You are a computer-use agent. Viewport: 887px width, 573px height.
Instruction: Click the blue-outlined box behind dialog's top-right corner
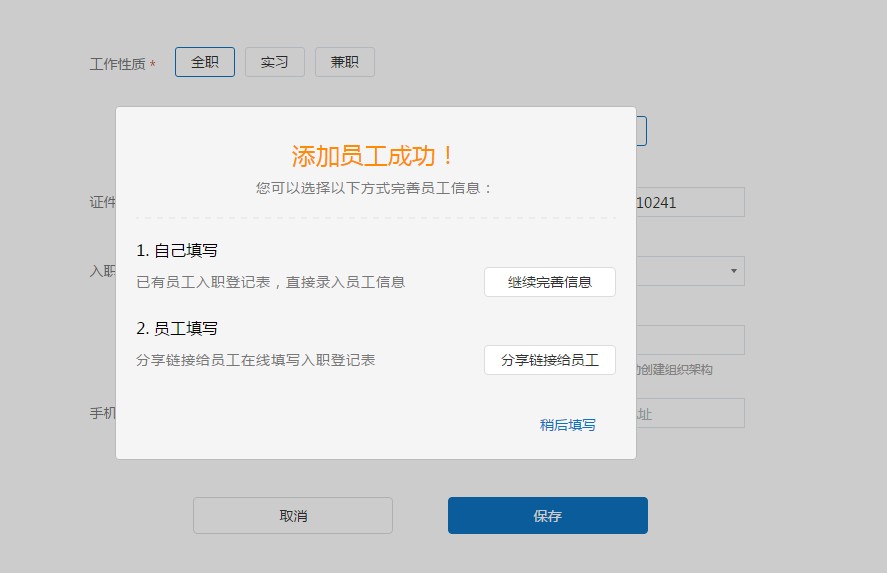click(642, 131)
